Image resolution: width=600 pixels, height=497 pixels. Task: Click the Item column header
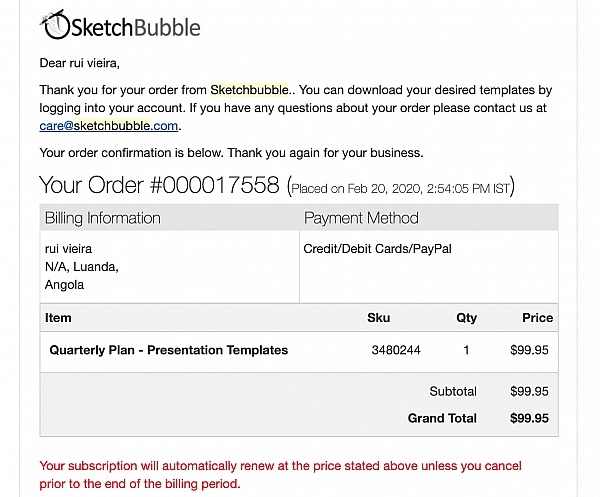pyautogui.click(x=58, y=318)
